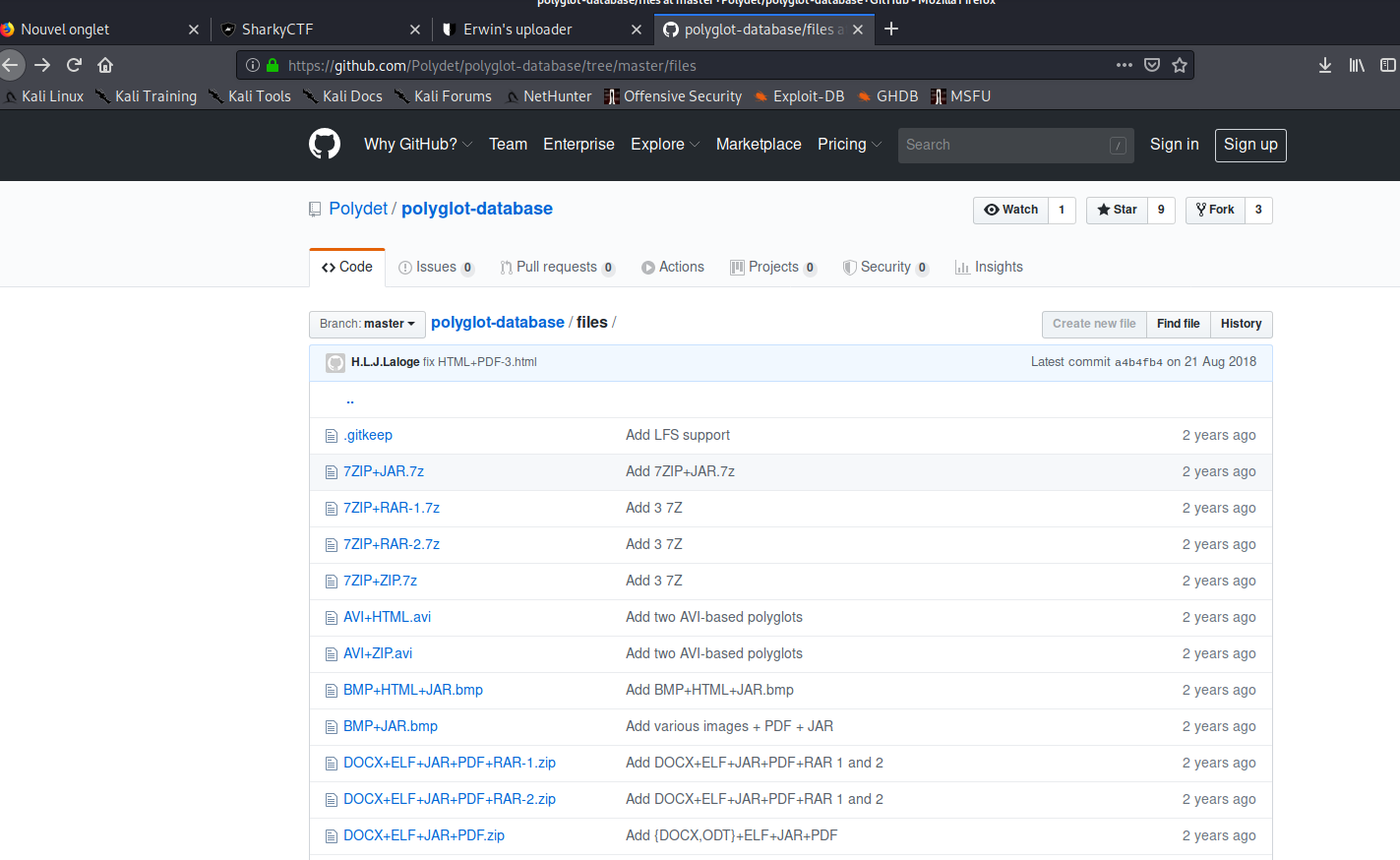The image size is (1400, 860).
Task: Expand the Why GitHub? menu
Action: pos(417,145)
